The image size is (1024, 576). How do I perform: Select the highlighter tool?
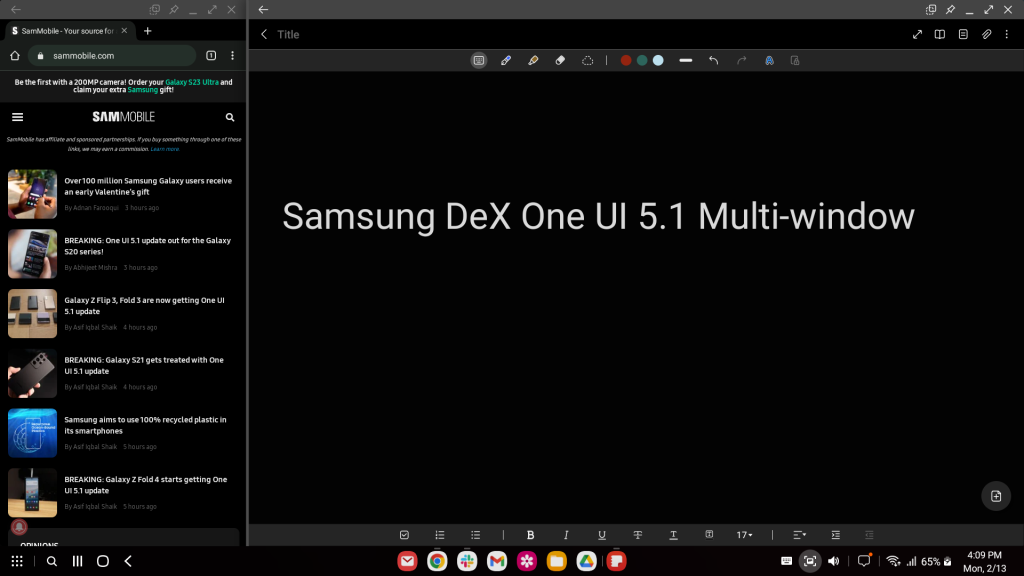tap(533, 60)
